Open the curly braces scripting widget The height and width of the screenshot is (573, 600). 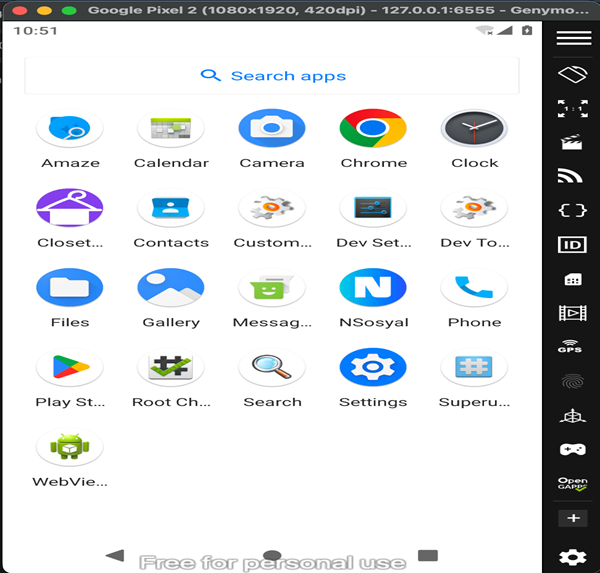572,210
